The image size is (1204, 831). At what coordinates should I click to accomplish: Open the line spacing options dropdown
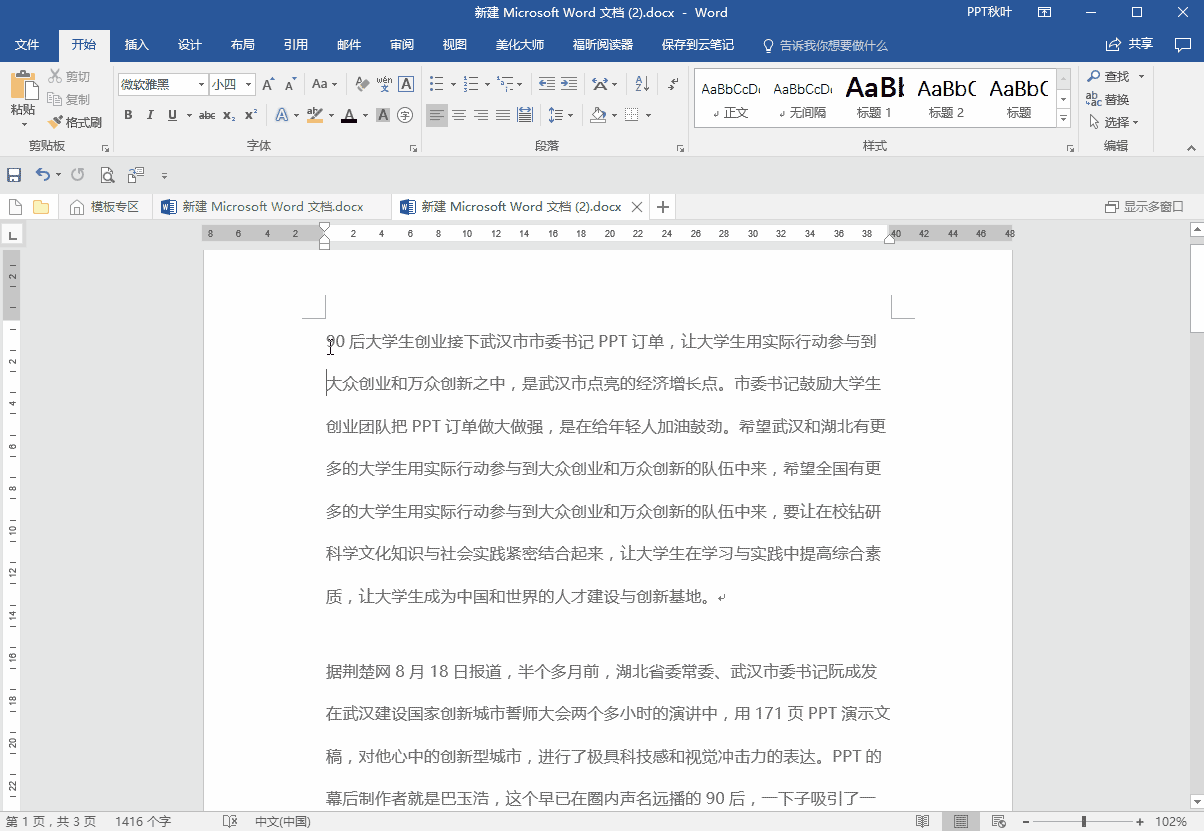pyautogui.click(x=568, y=115)
